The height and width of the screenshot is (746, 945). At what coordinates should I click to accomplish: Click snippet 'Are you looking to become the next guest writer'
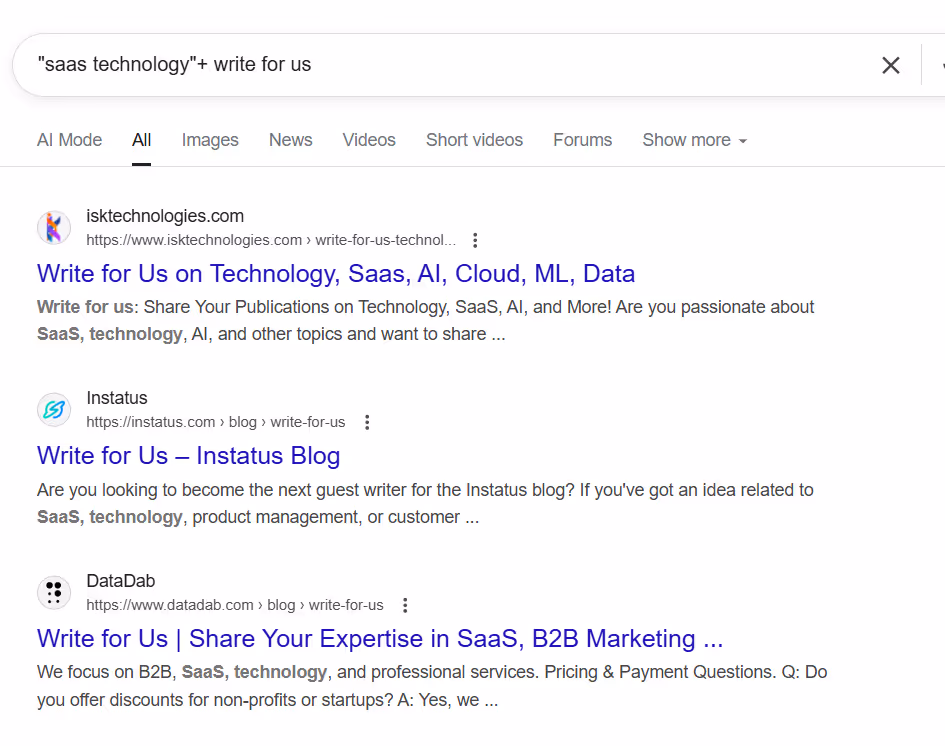(x=425, y=503)
